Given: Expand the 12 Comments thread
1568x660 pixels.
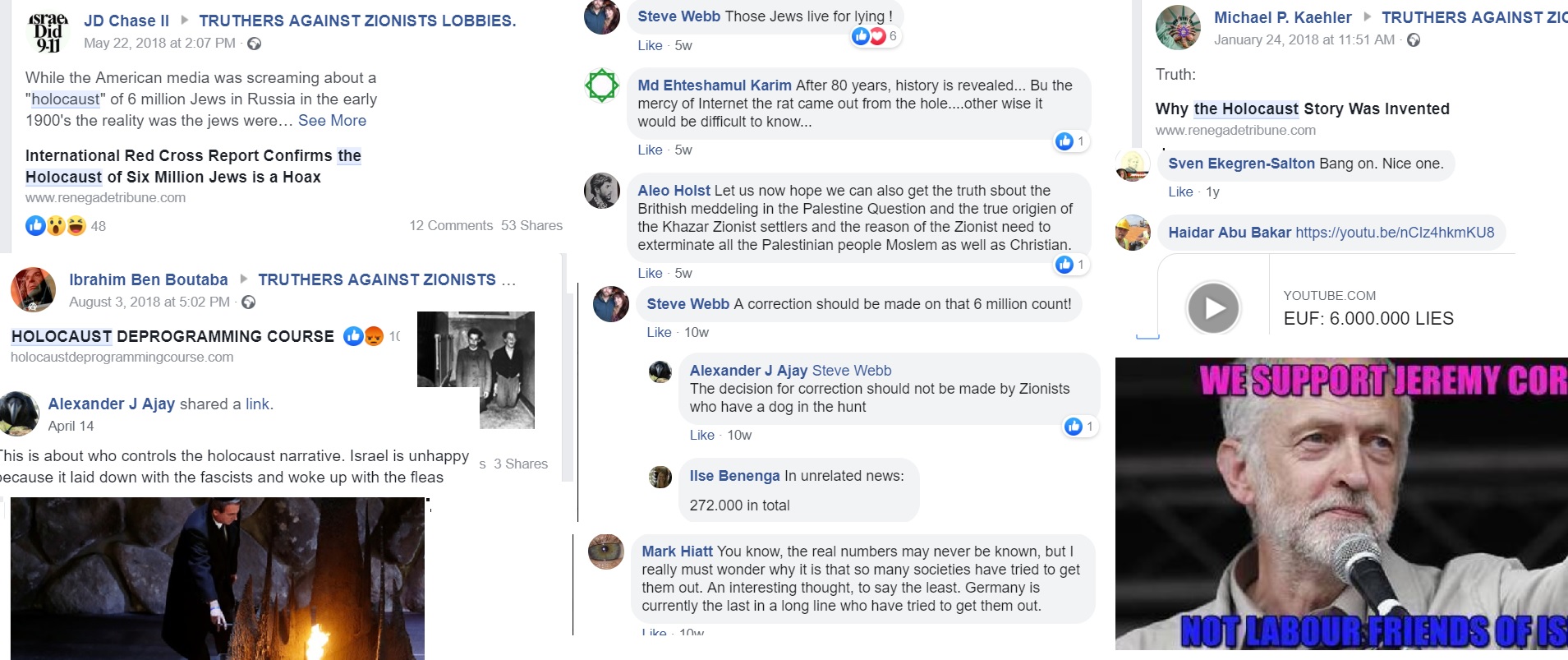Looking at the screenshot, I should coord(451,225).
